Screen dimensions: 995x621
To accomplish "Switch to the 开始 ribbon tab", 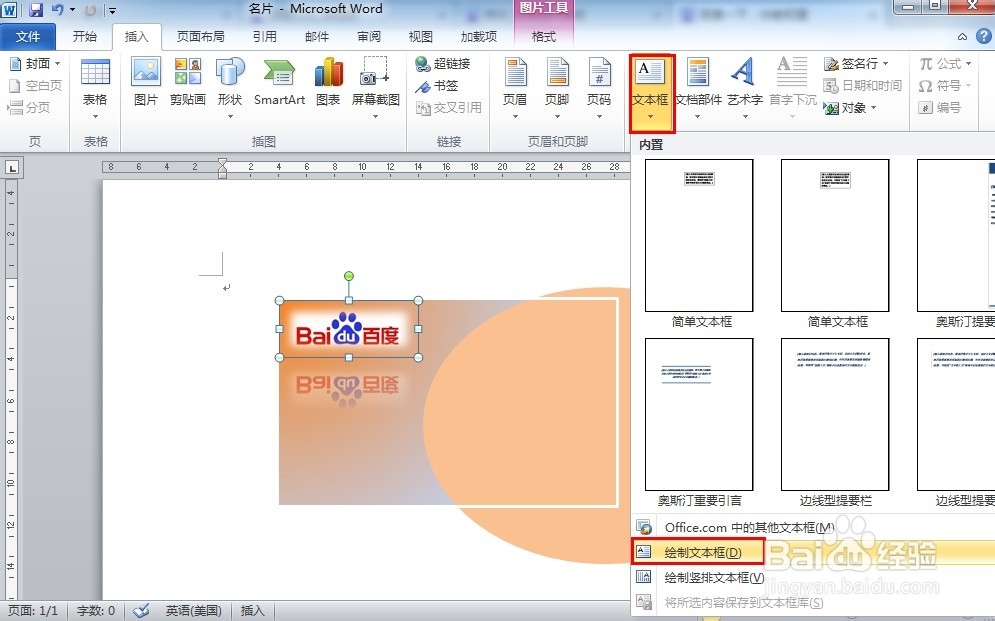I will (85, 36).
